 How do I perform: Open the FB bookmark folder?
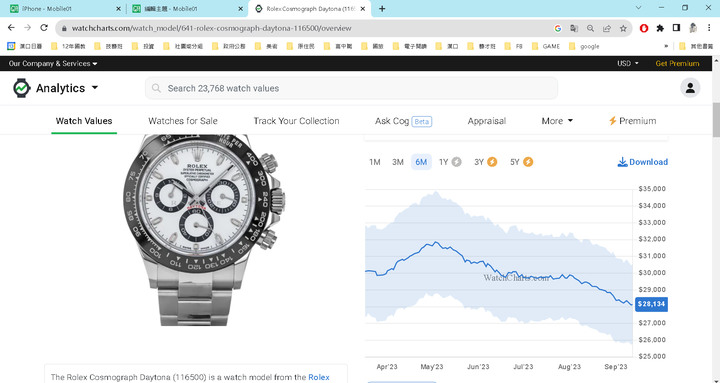[x=513, y=46]
